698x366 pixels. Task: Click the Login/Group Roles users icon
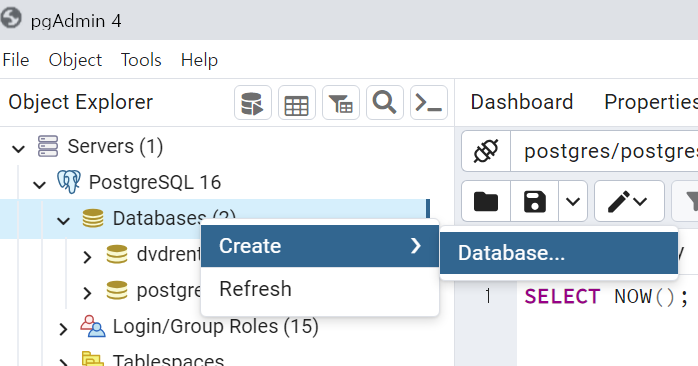coord(93,326)
